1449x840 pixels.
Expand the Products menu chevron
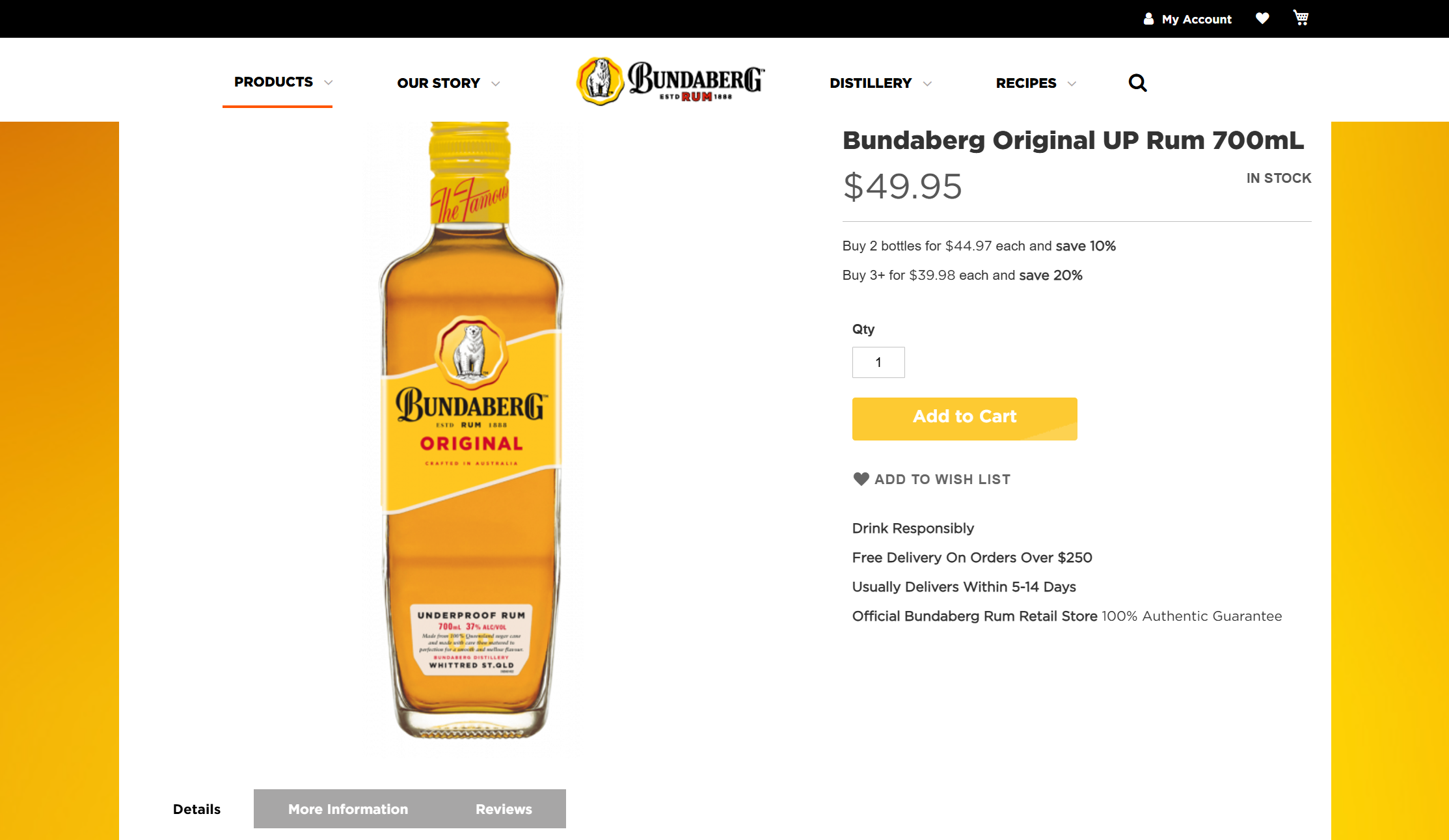(x=328, y=83)
